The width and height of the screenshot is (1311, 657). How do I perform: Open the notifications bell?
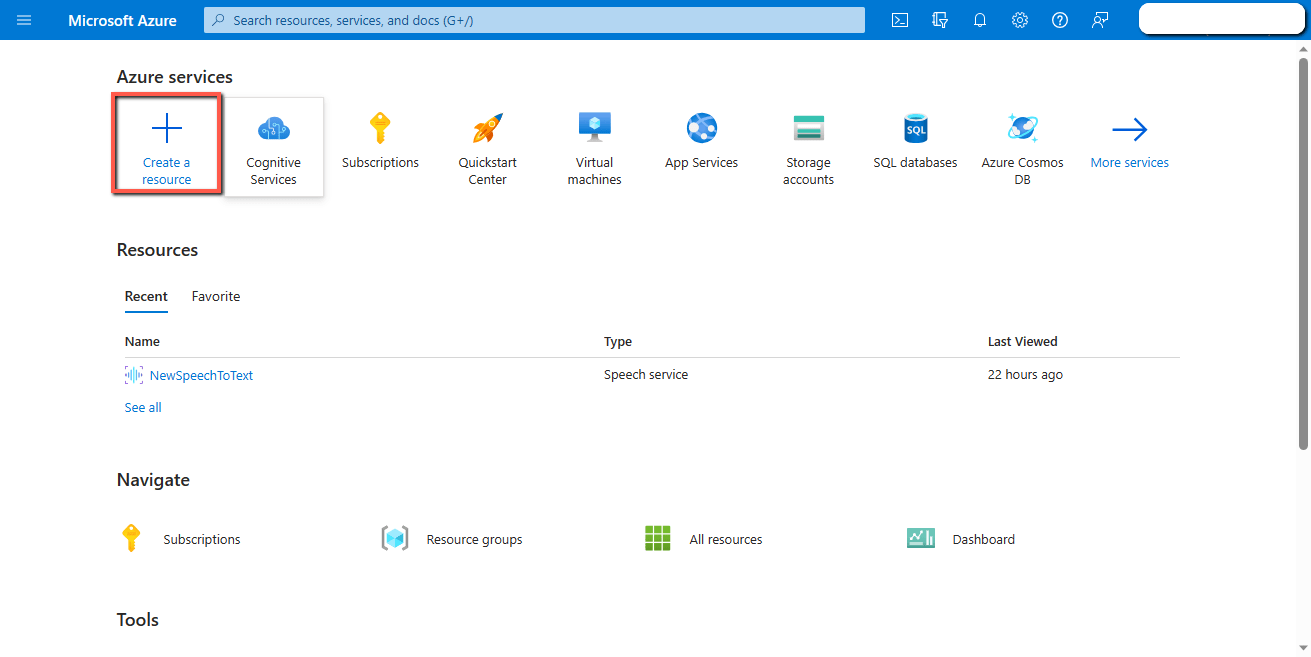pyautogui.click(x=980, y=20)
